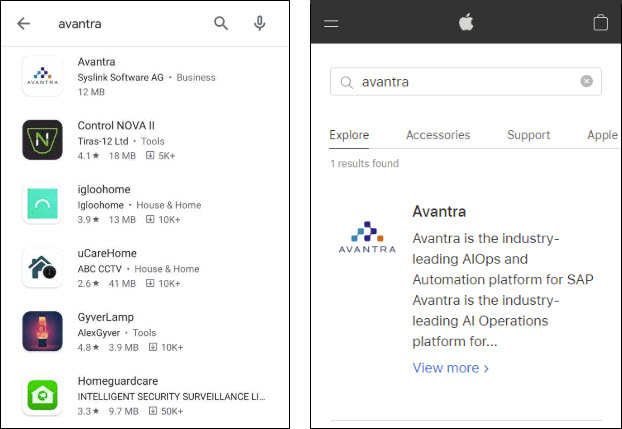
Task: Click Tiras-12 Ltd developer text
Action: coord(103,141)
